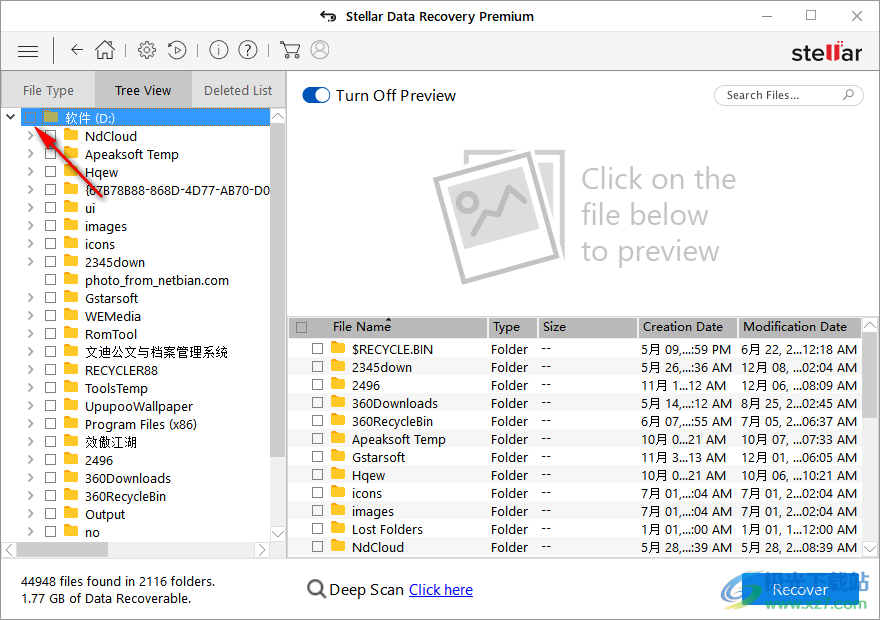Click the tree scroll down arrow

pyautogui.click(x=277, y=533)
